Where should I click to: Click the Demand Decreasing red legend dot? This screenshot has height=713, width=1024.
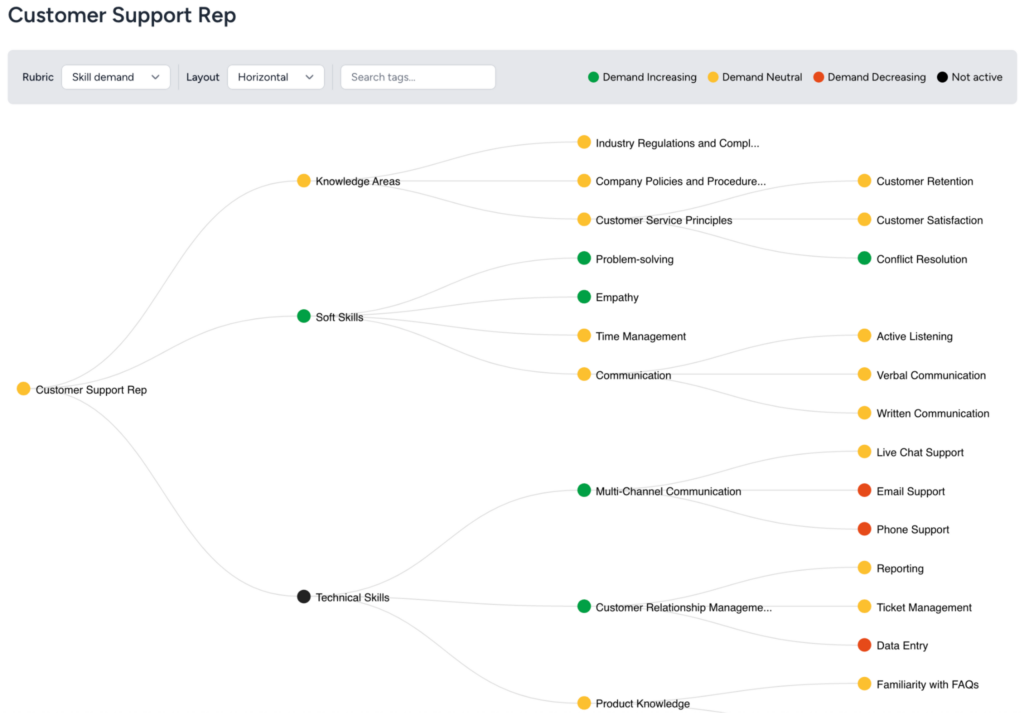[818, 77]
